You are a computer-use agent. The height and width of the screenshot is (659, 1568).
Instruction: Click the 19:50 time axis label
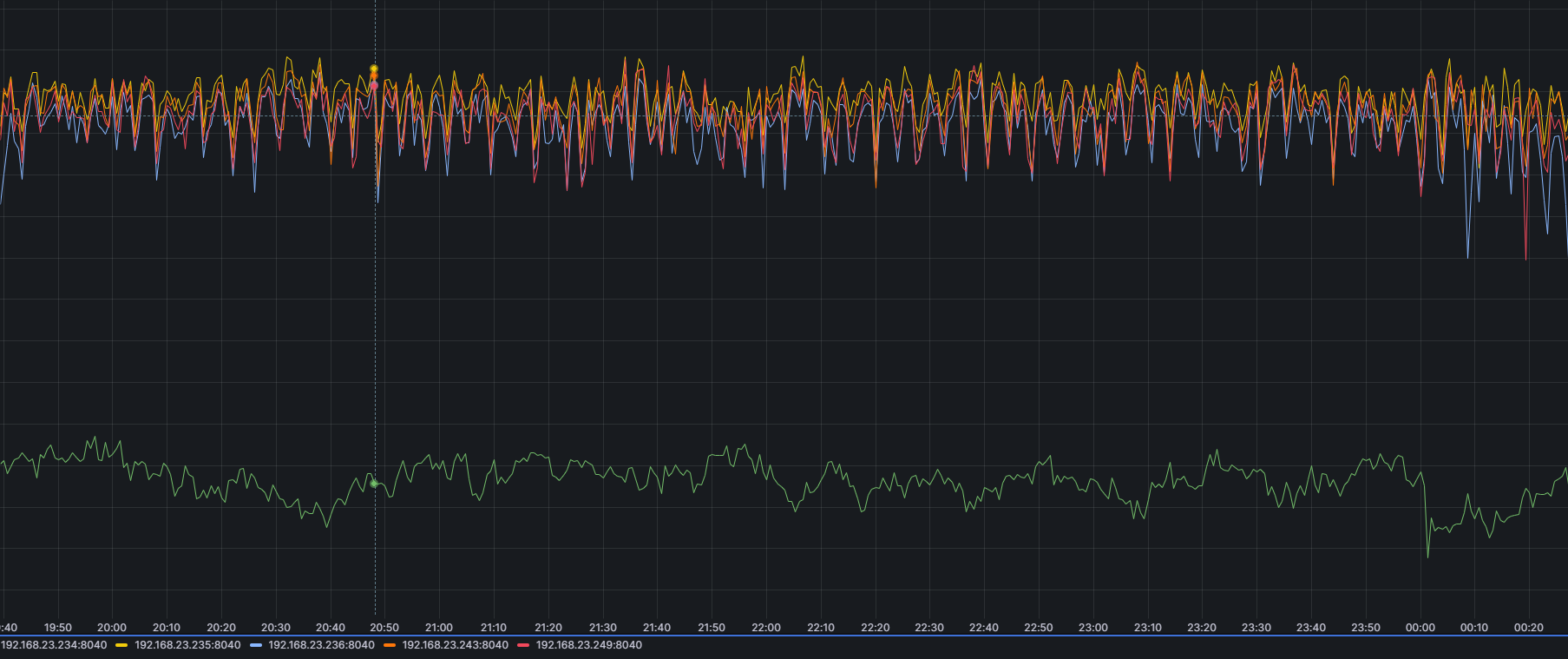[x=58, y=628]
